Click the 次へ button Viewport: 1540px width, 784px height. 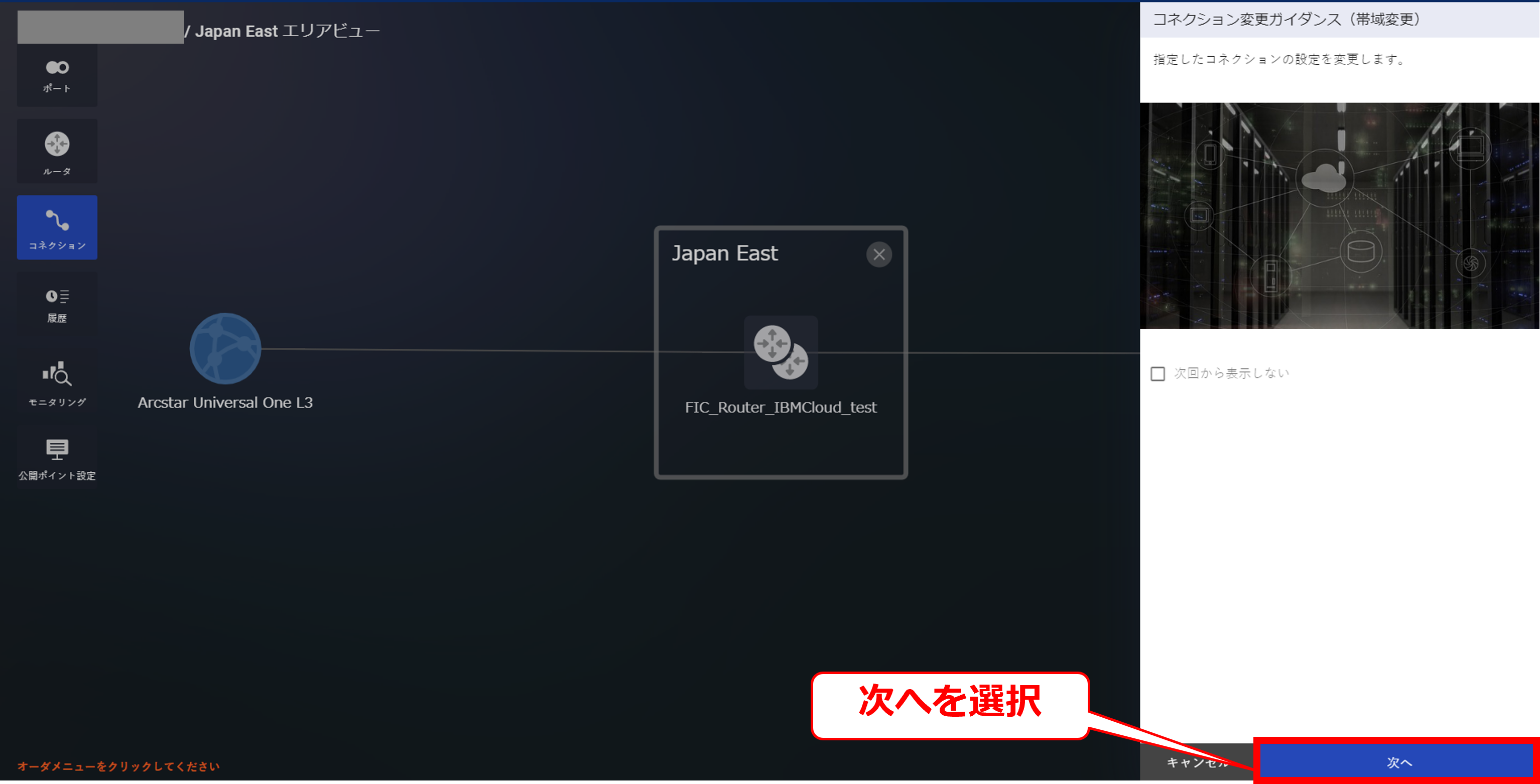pos(1398,762)
